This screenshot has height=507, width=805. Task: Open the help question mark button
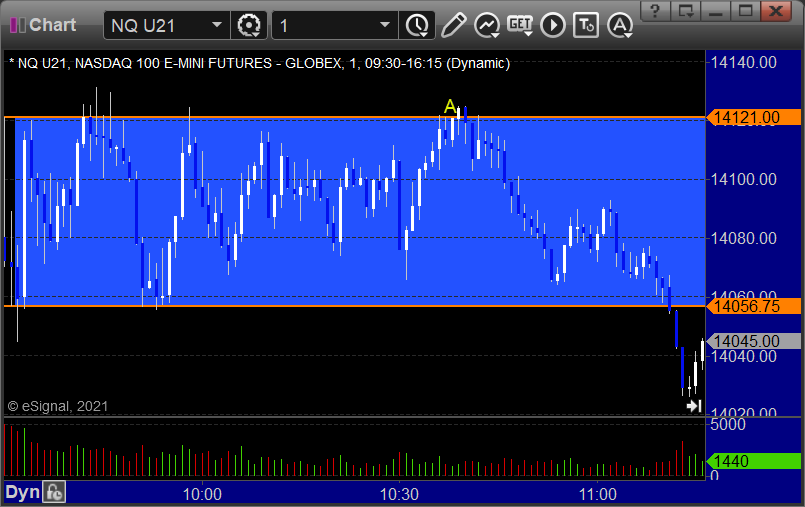[x=655, y=11]
